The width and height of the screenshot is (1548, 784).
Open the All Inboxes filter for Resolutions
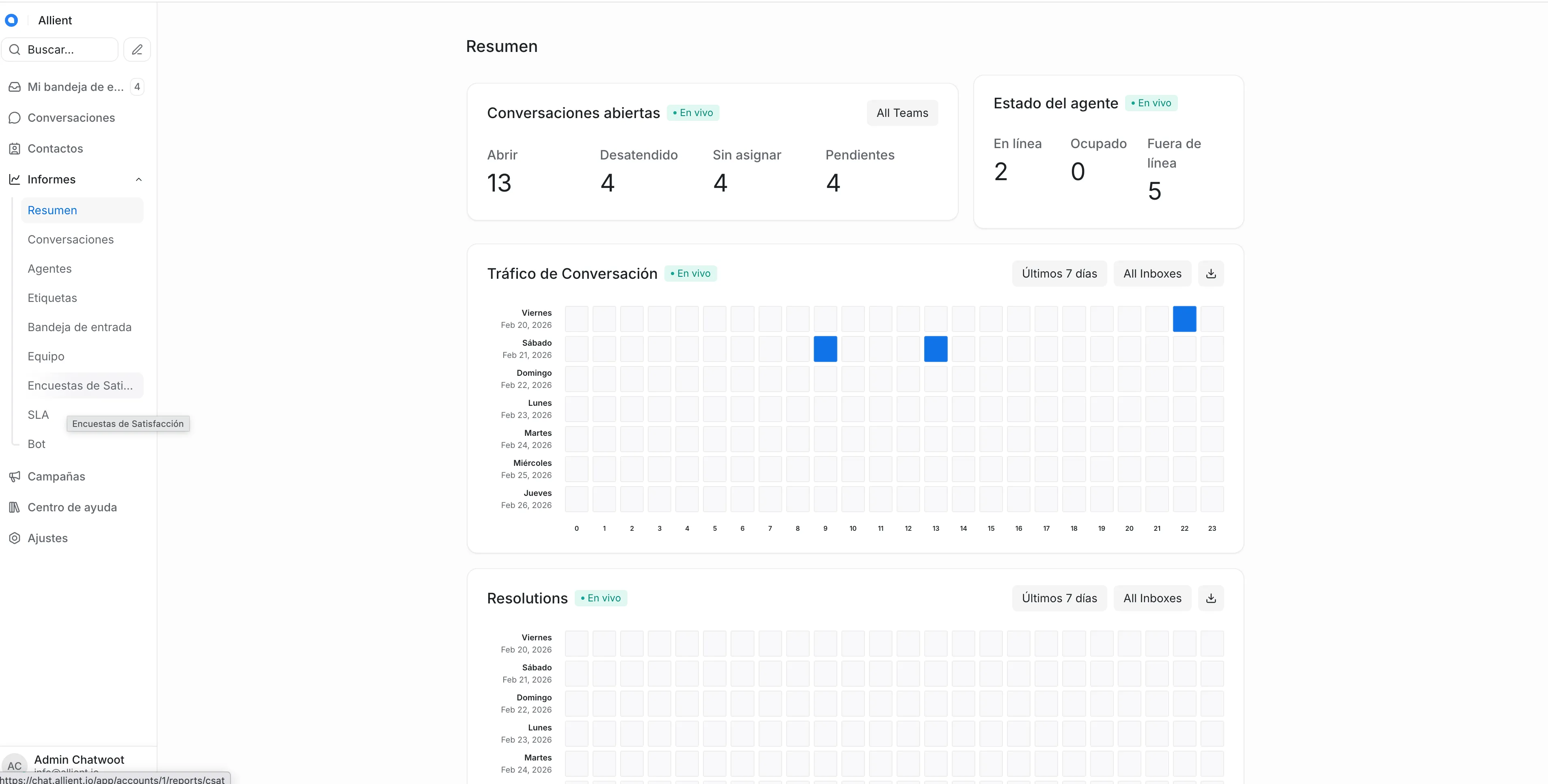coord(1152,598)
